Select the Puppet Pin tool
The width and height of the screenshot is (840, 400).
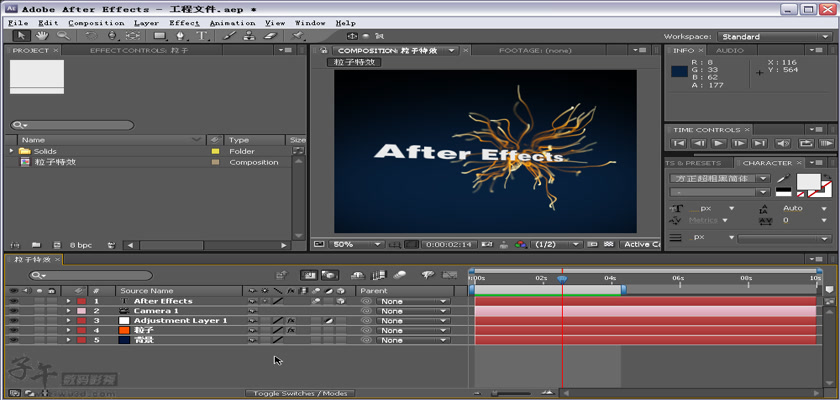click(x=297, y=36)
